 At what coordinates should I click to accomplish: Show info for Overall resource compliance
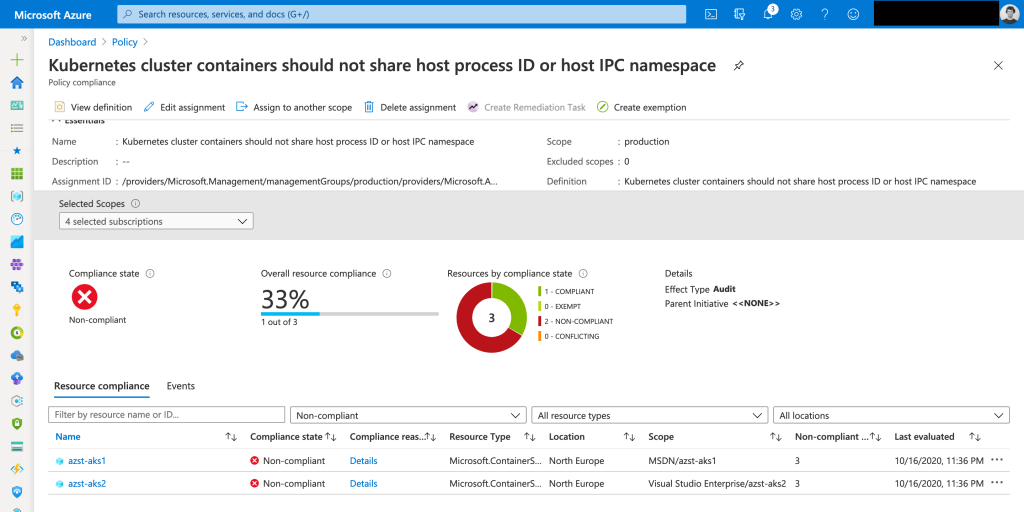pos(386,274)
